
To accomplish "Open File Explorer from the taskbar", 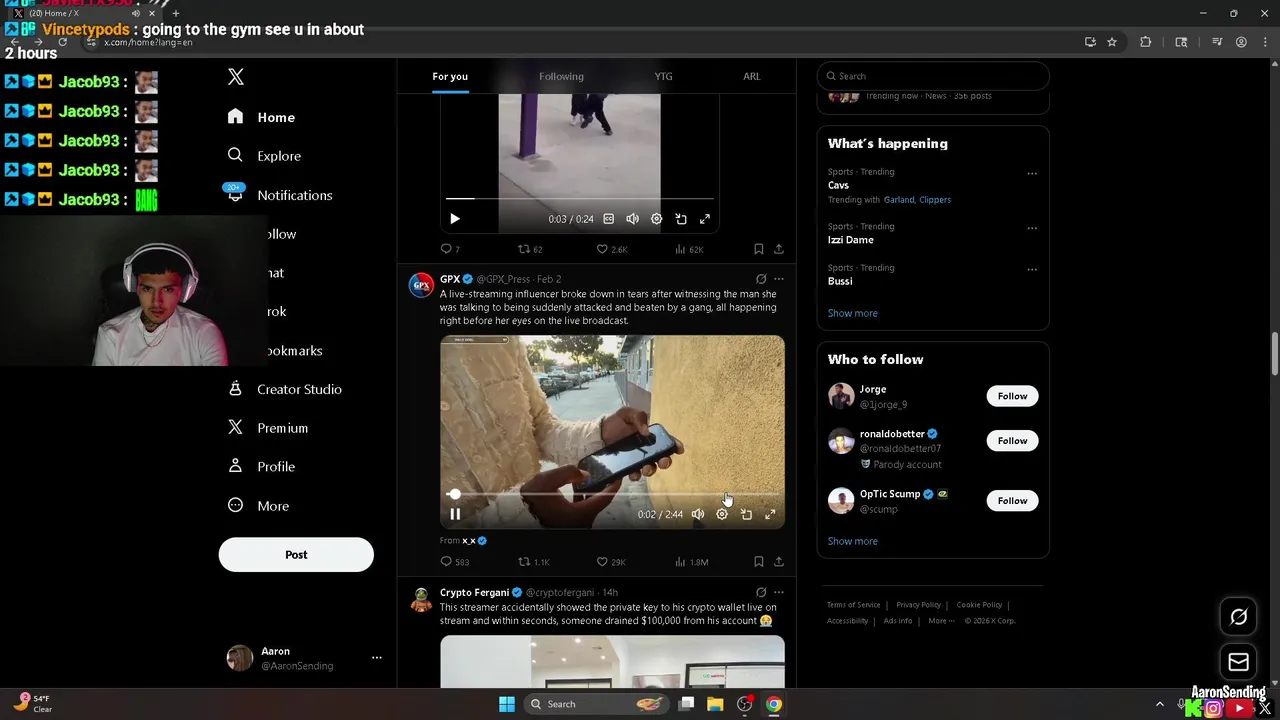I will click(x=715, y=704).
